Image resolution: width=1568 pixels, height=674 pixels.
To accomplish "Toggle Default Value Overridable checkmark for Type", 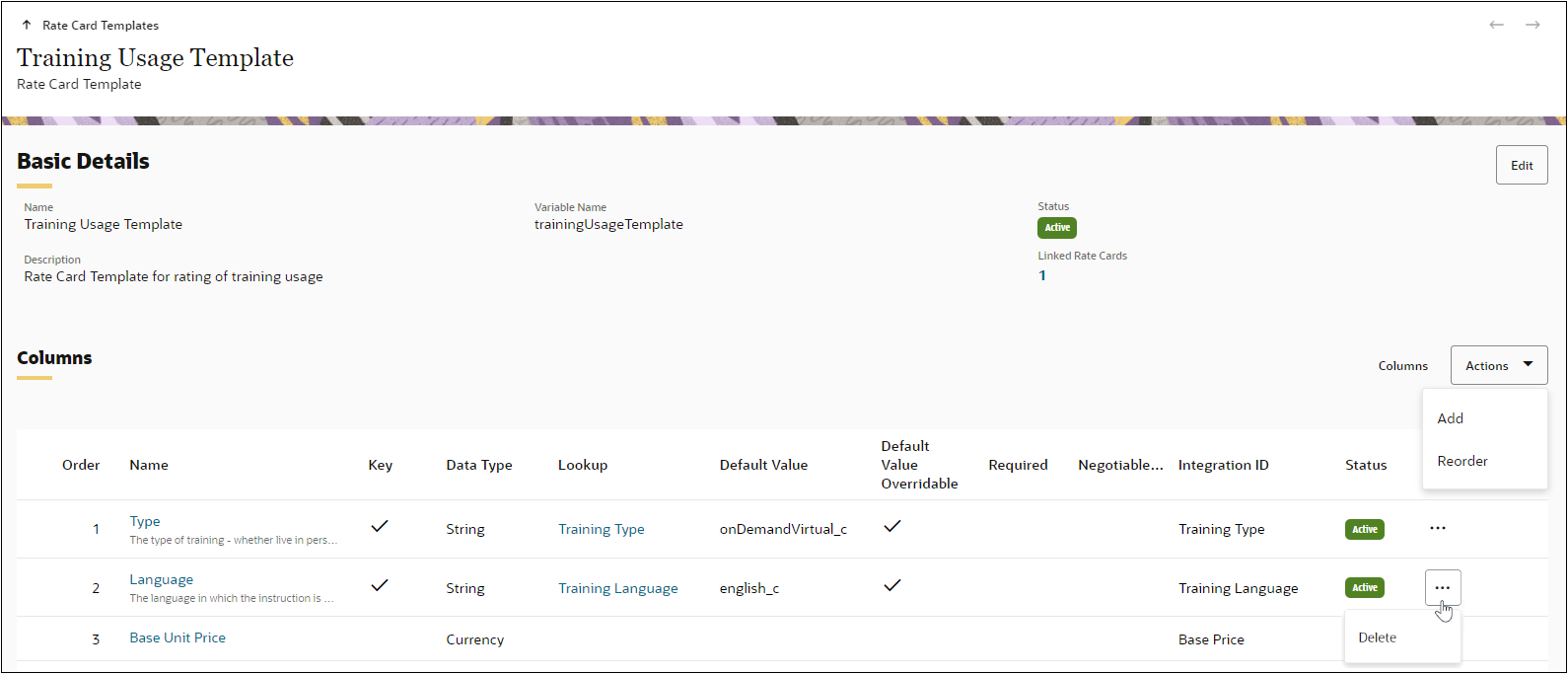I will click(x=891, y=527).
